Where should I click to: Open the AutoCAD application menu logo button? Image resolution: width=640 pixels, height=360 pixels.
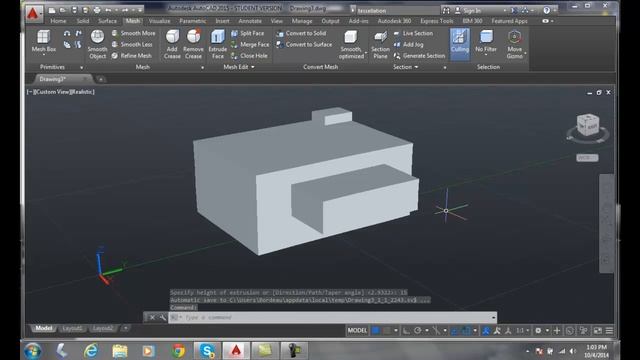point(33,13)
